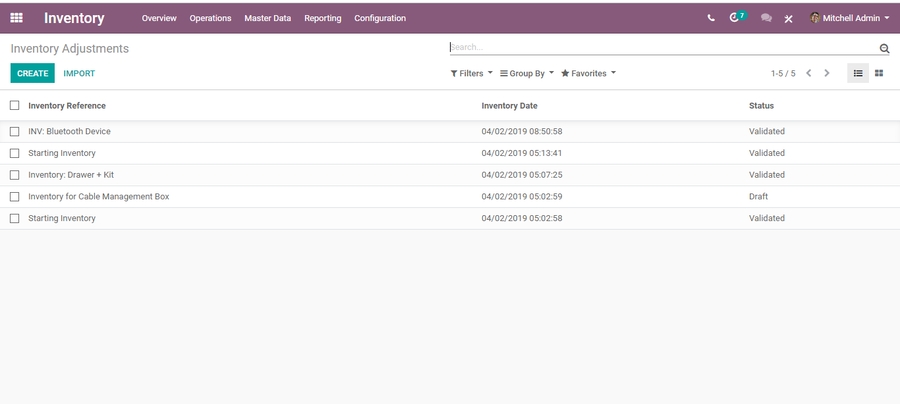The image size is (900, 404).
Task: Go to previous page arrow
Action: click(x=809, y=73)
